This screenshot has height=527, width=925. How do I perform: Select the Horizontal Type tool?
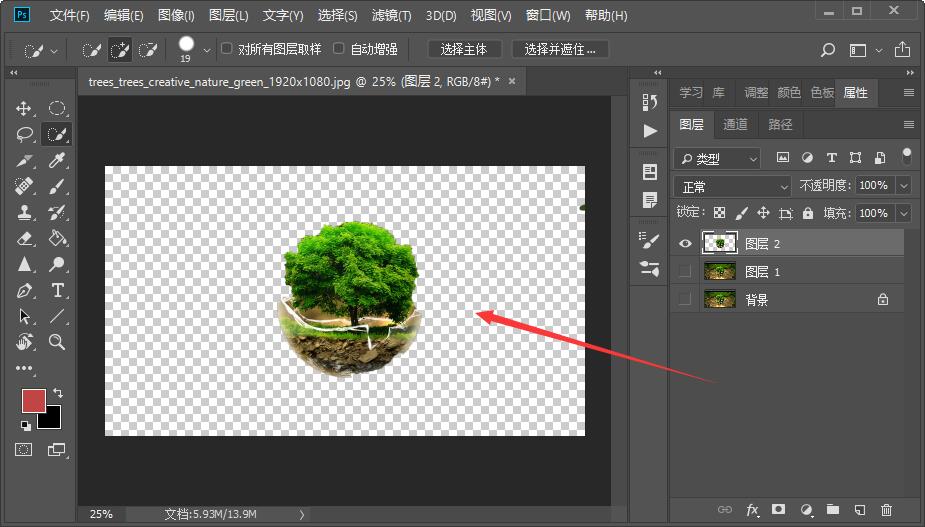coord(57,290)
